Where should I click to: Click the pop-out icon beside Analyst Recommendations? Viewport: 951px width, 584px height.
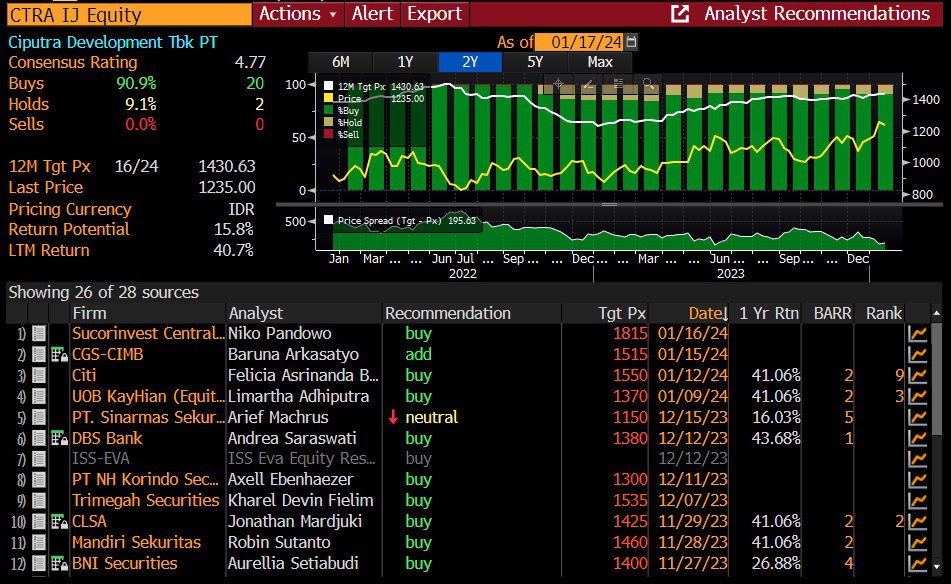pos(681,14)
